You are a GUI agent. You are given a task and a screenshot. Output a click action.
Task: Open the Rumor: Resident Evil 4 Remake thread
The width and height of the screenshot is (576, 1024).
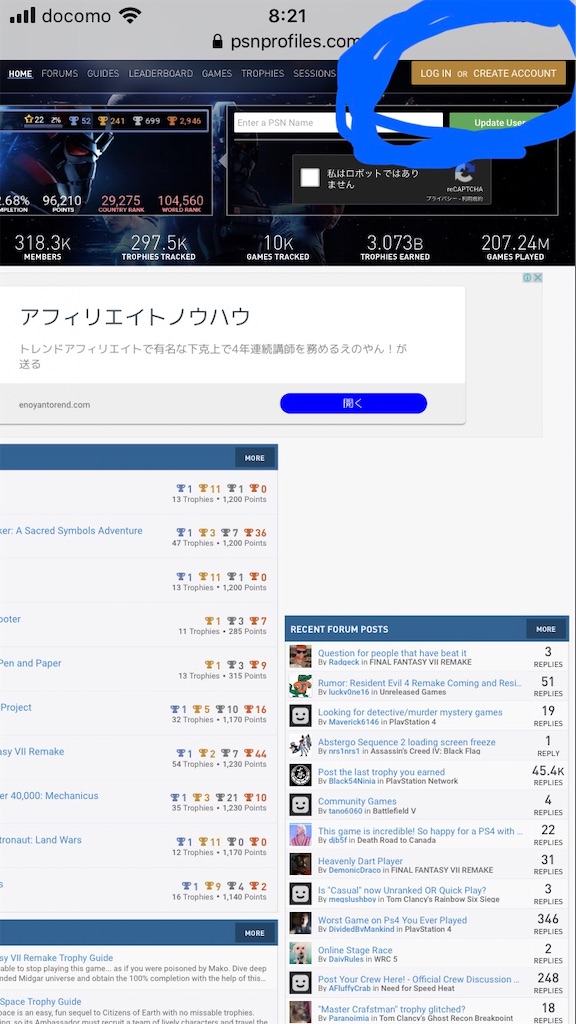[x=420, y=683]
